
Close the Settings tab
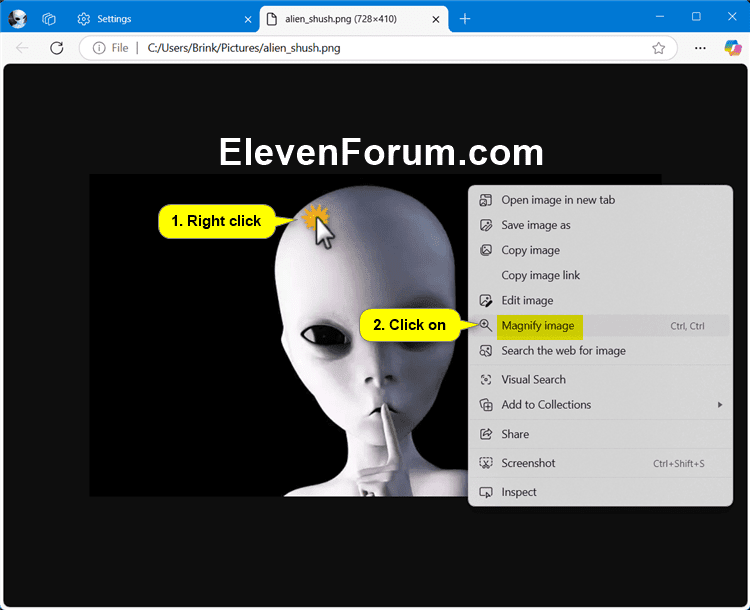248,19
